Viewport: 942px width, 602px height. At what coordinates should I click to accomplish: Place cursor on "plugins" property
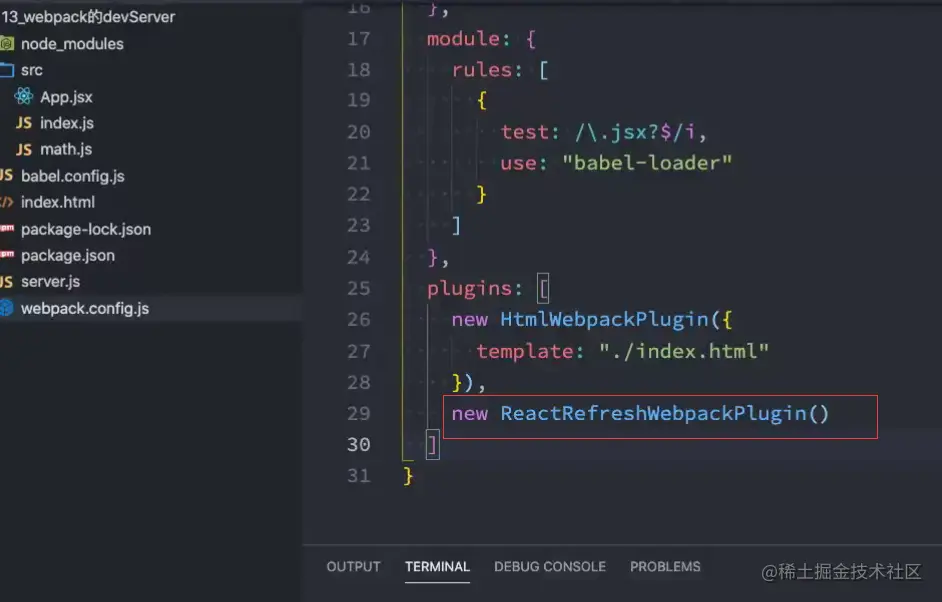(469, 289)
